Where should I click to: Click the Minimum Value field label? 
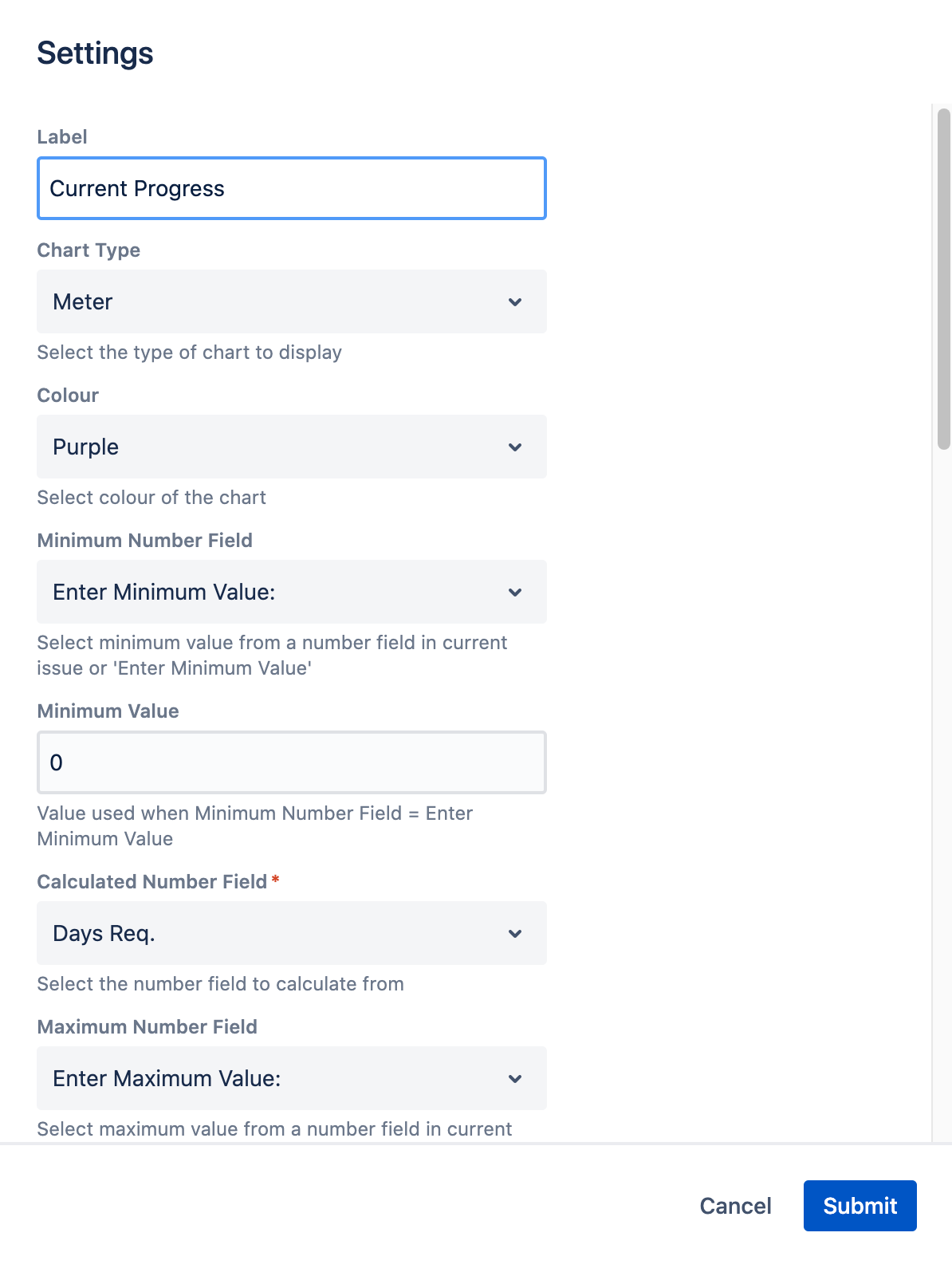point(108,711)
